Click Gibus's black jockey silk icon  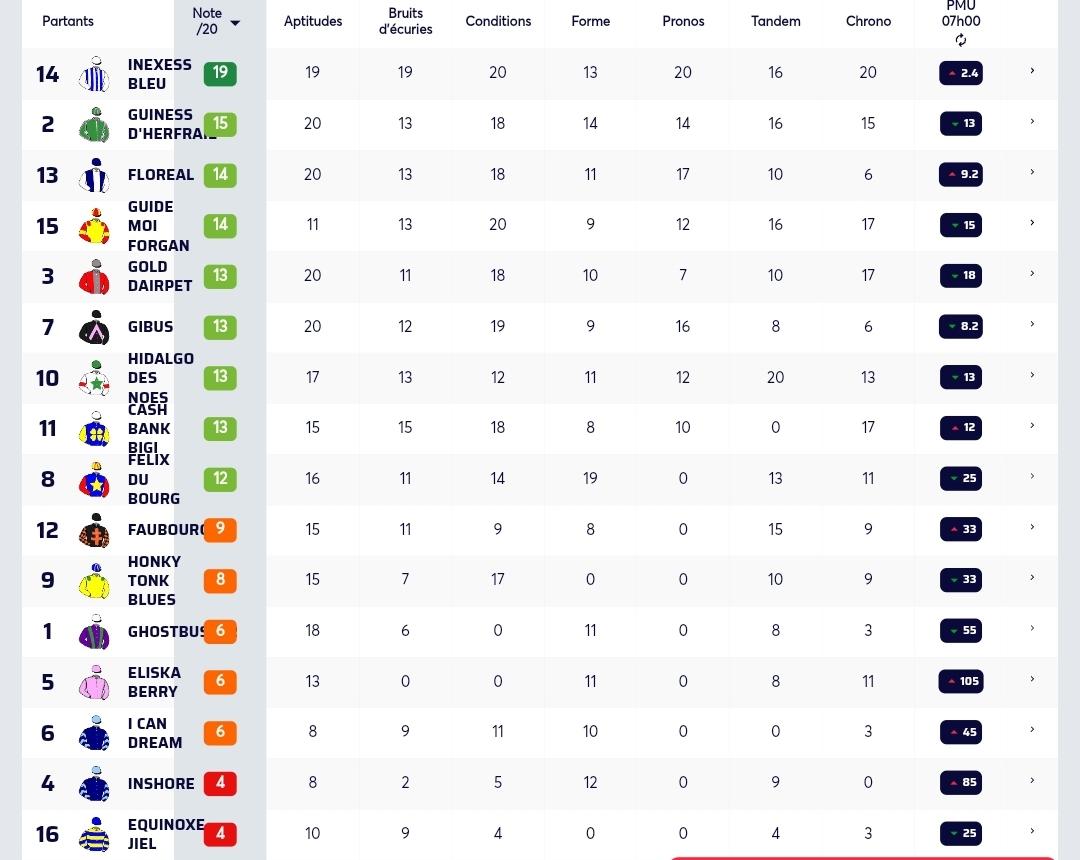[x=94, y=327]
